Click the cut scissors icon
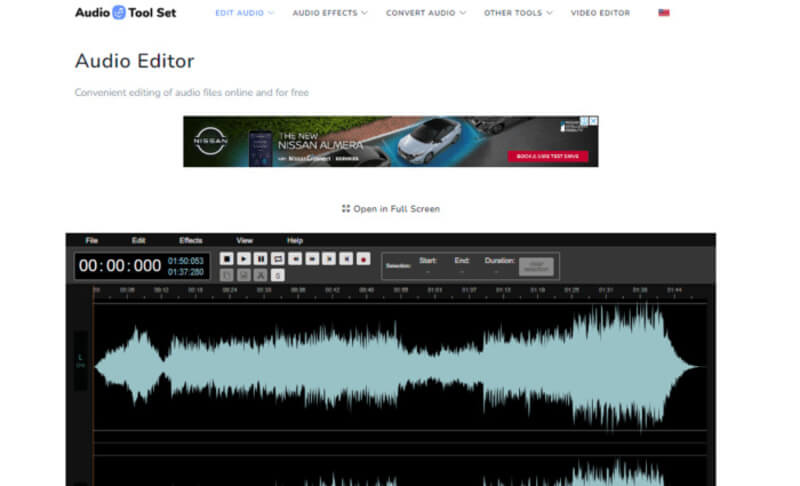This screenshot has width=800, height=486. pyautogui.click(x=261, y=275)
